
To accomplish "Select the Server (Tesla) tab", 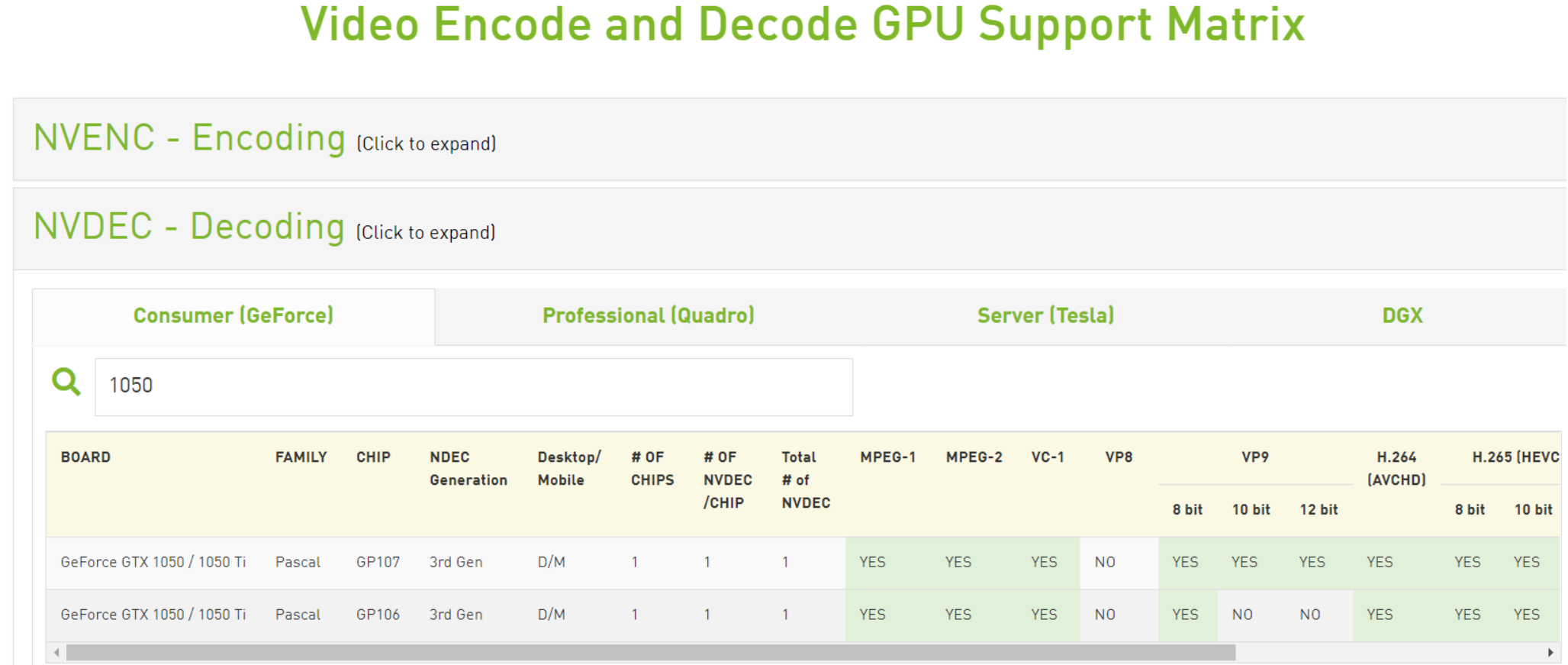I will point(1046,316).
